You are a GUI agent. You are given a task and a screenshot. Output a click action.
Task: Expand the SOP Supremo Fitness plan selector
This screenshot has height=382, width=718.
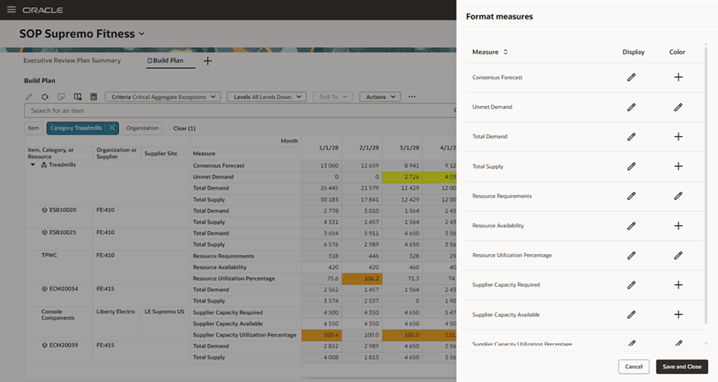(x=141, y=33)
